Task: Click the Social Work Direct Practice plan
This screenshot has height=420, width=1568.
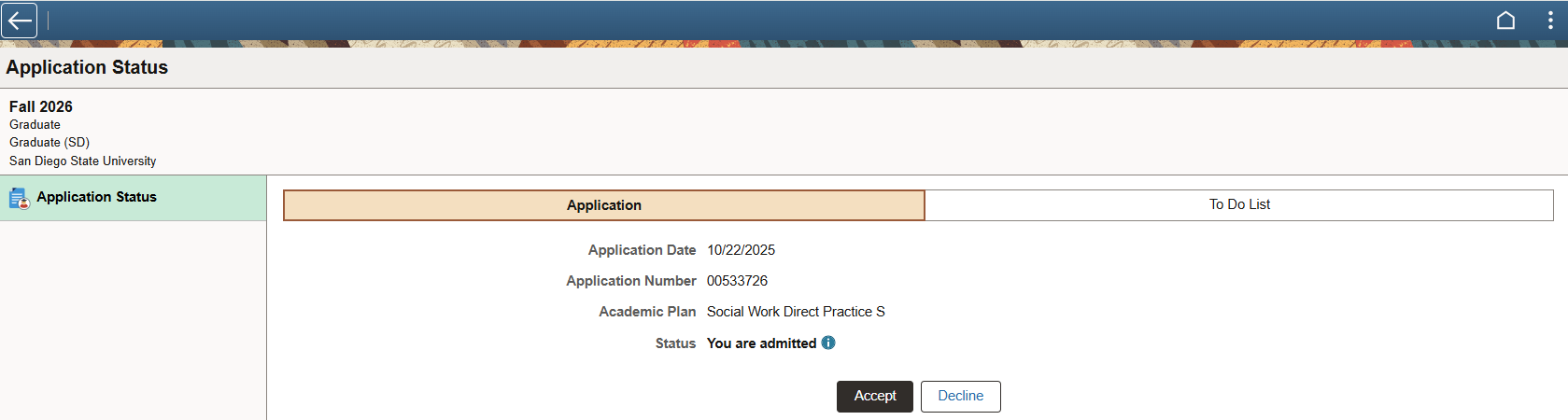Action: coord(795,312)
